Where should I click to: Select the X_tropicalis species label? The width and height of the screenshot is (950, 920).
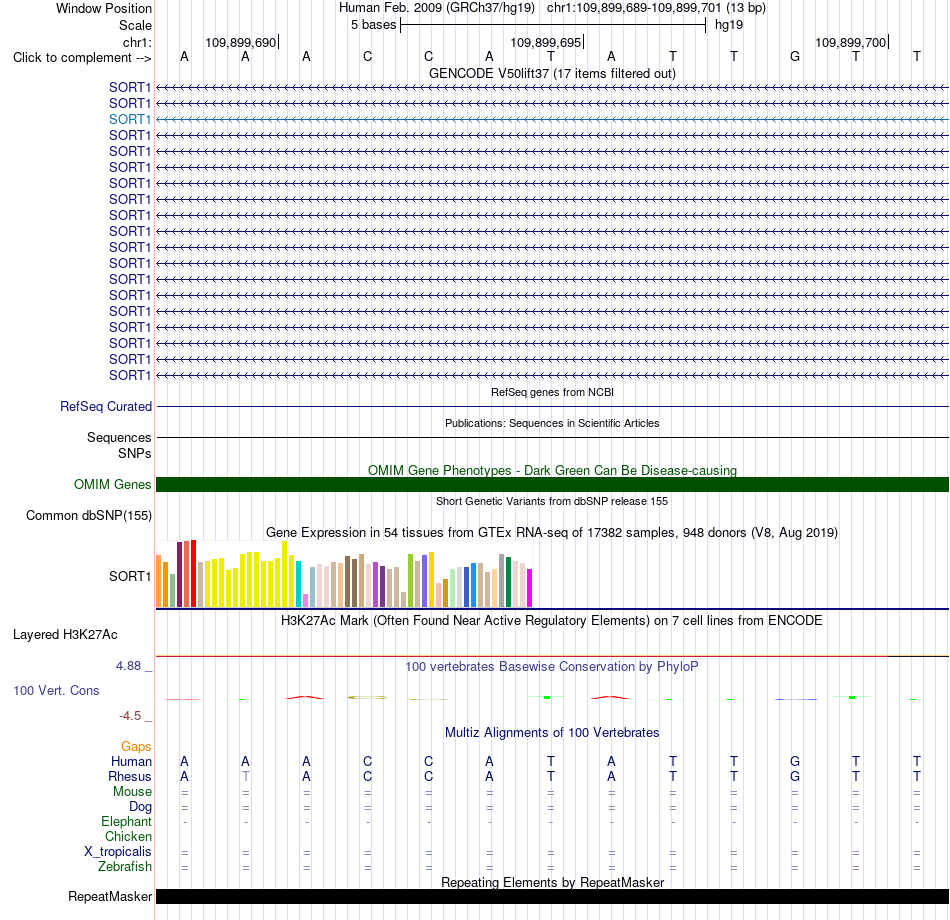(118, 852)
